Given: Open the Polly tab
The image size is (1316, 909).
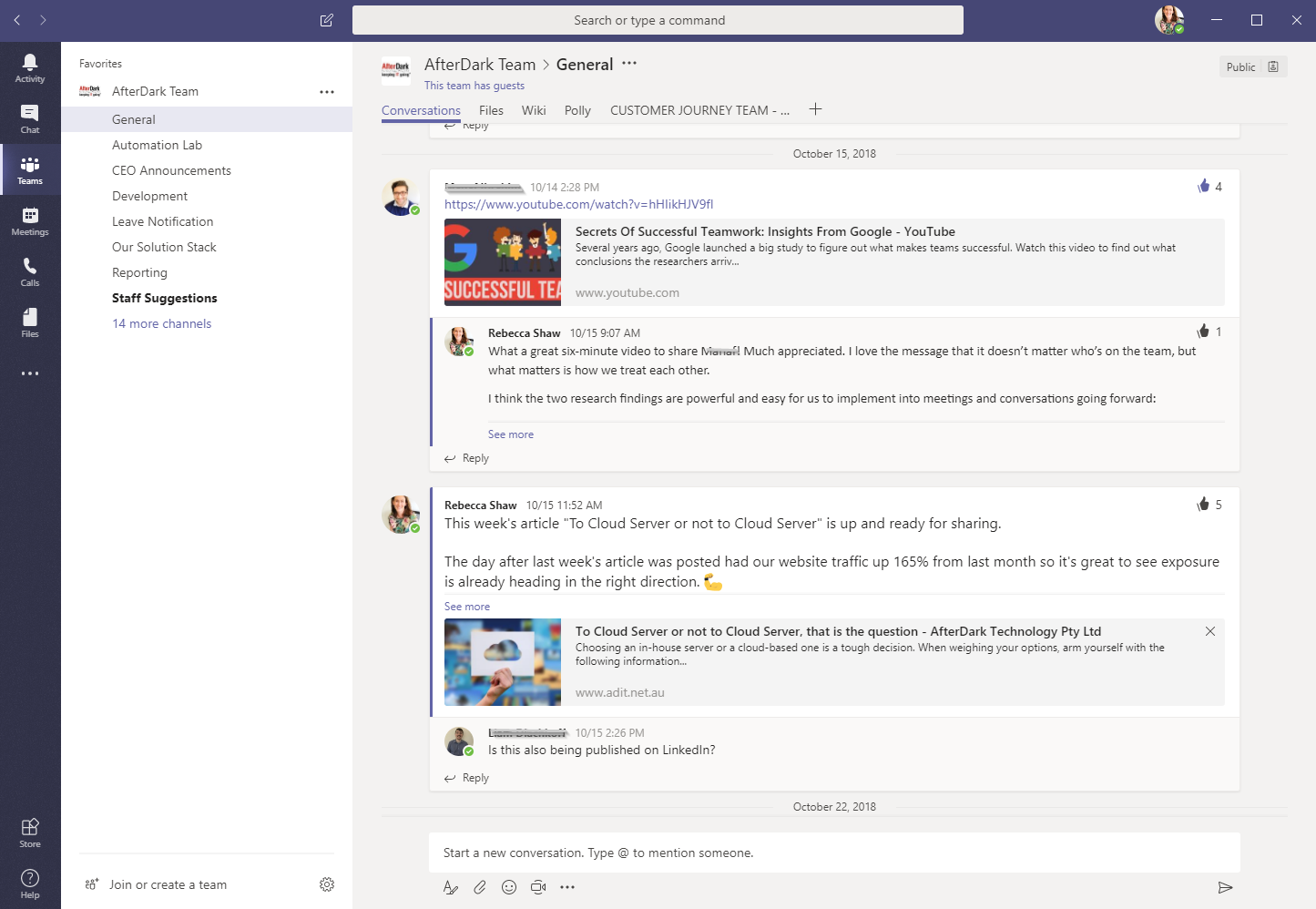Looking at the screenshot, I should pos(577,110).
